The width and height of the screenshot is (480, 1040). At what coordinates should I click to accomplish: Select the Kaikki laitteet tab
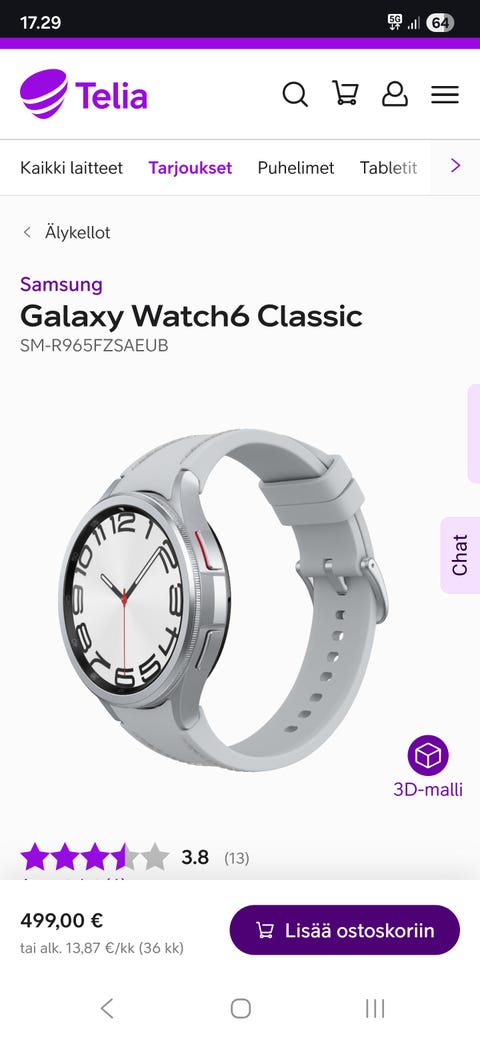[72, 168]
